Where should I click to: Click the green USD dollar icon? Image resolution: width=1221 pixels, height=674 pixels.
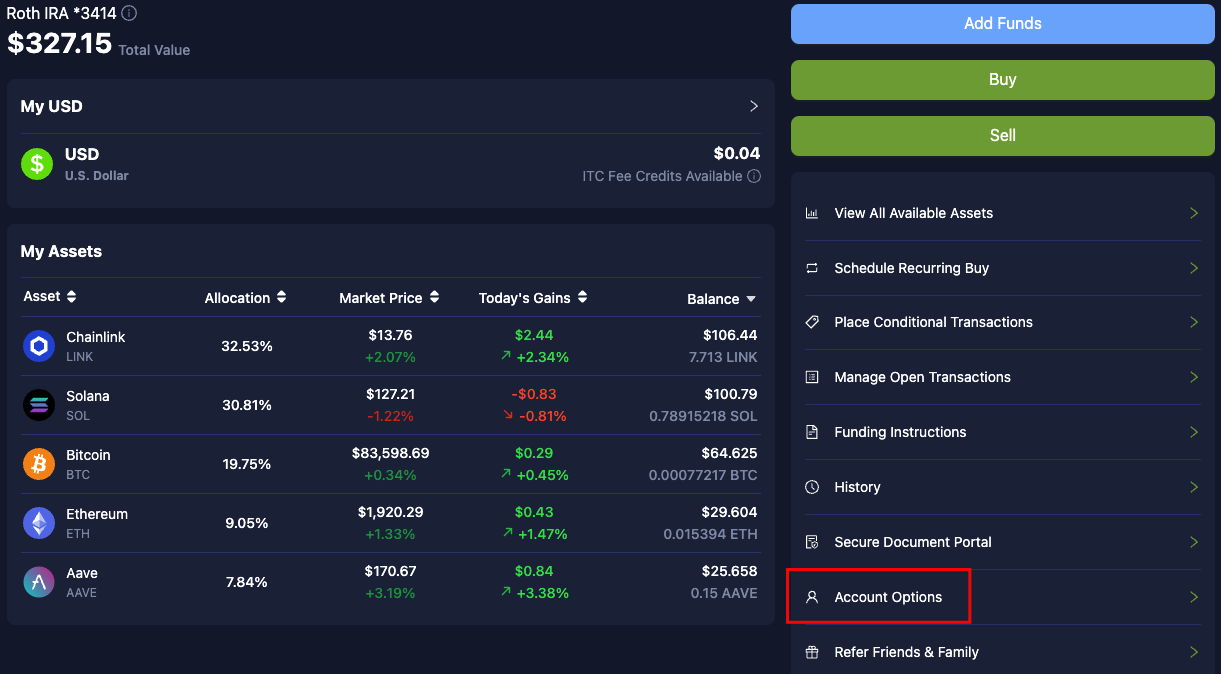(x=38, y=164)
